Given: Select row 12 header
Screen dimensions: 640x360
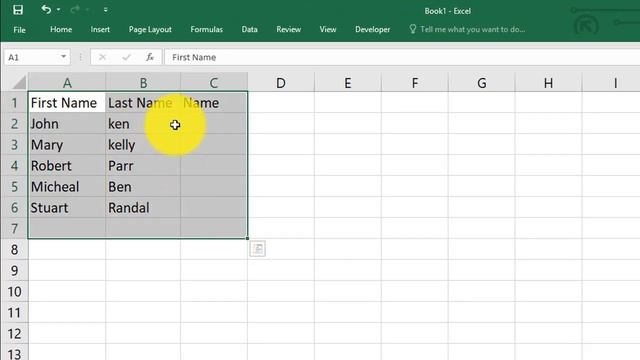Looking at the screenshot, I should tap(14, 333).
